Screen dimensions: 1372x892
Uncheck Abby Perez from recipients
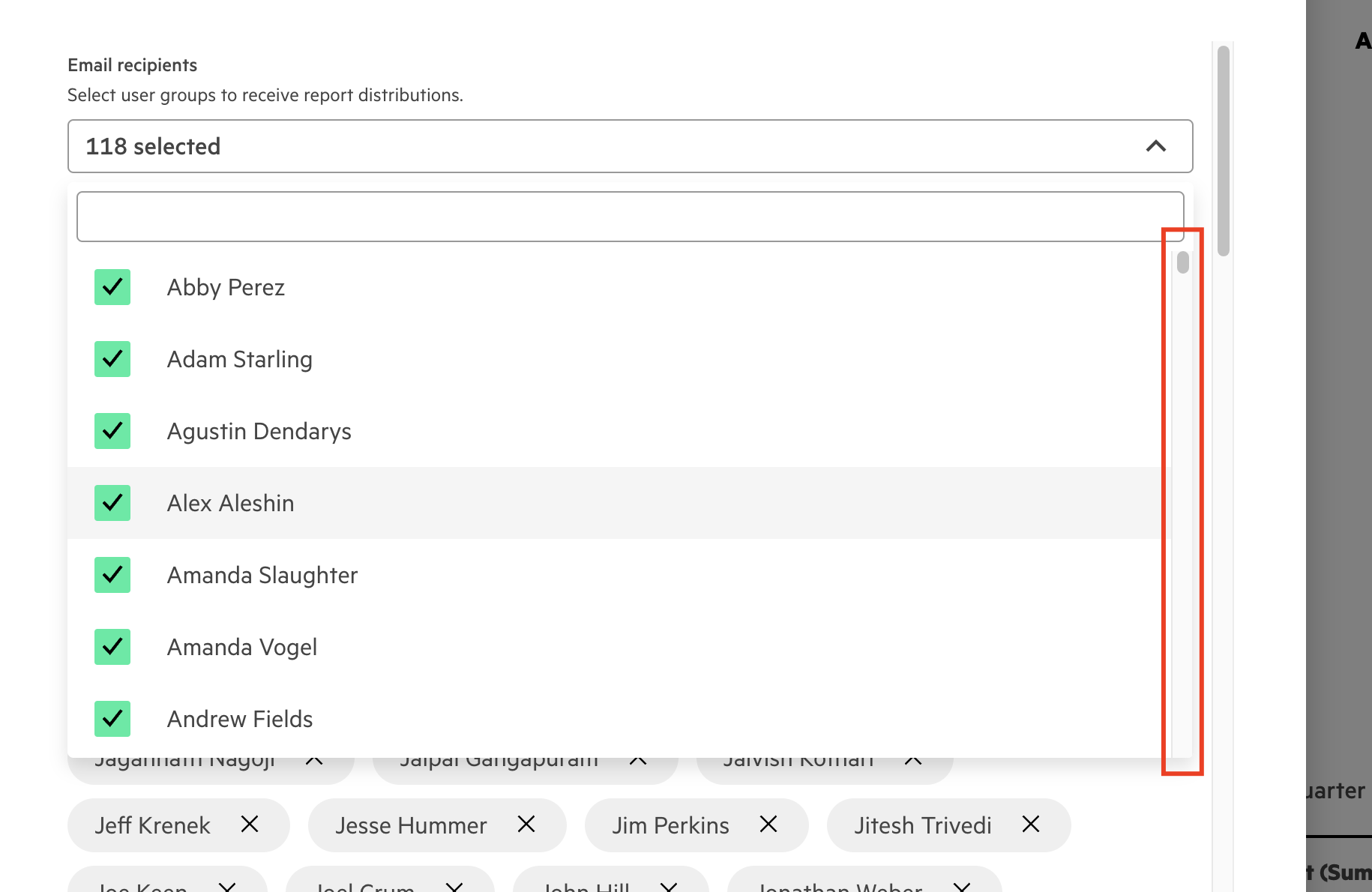[112, 287]
